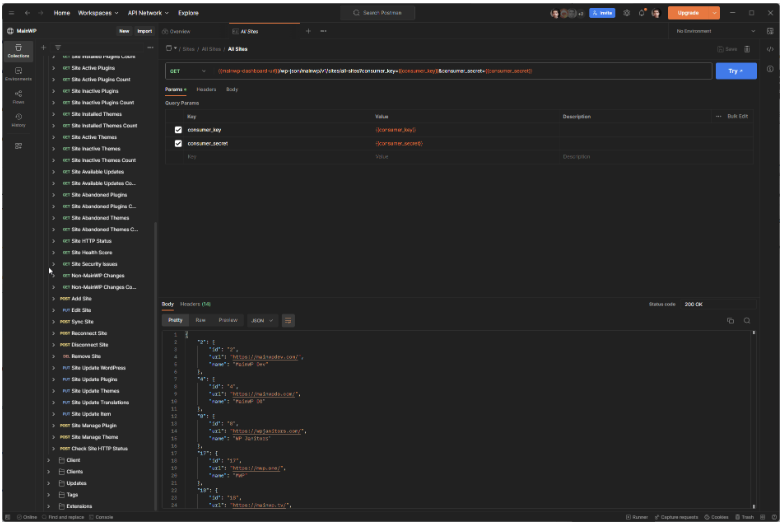Go to Explore in top navigation
This screenshot has height=524, width=784.
pyautogui.click(x=188, y=13)
